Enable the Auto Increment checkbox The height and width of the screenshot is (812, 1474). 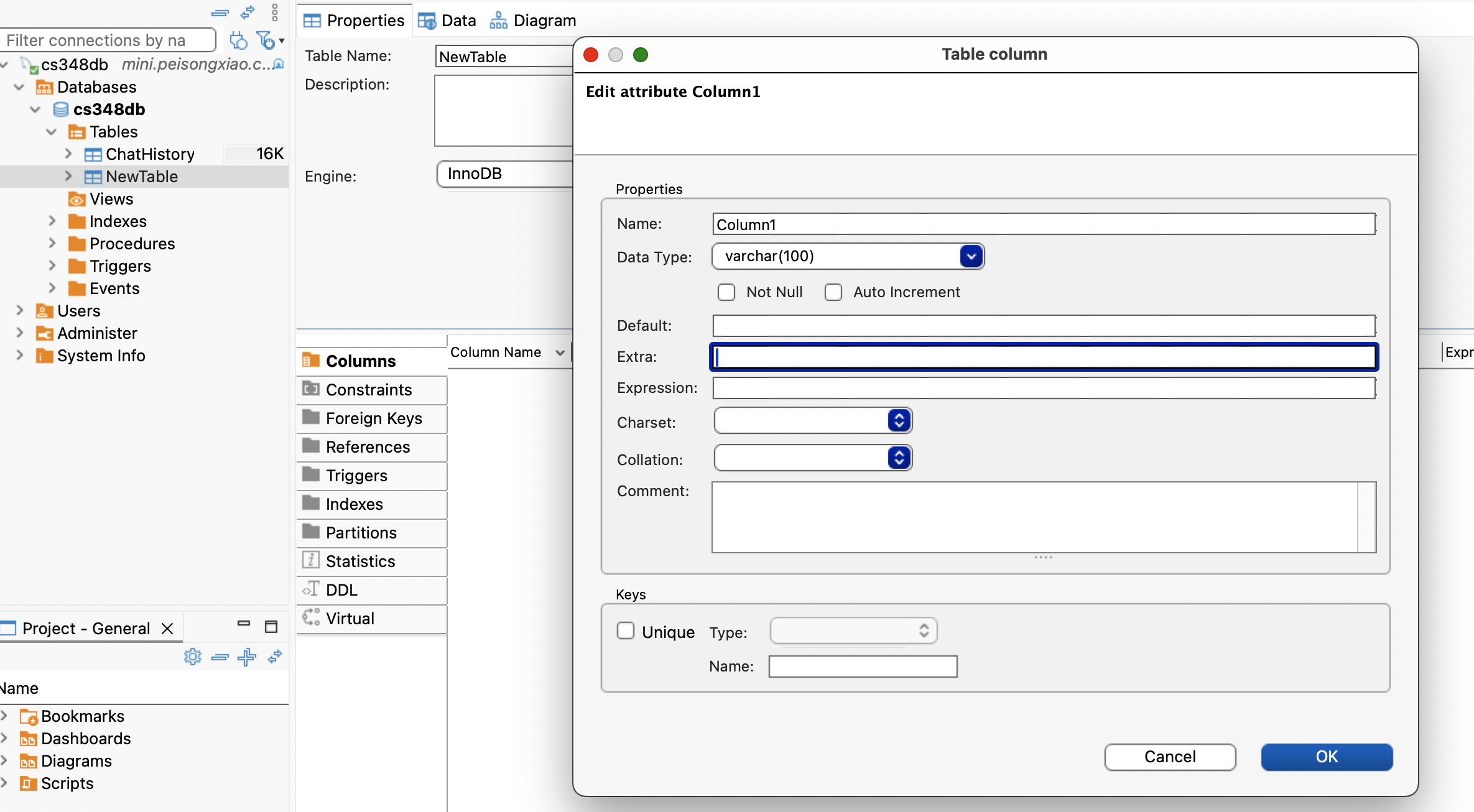click(833, 292)
